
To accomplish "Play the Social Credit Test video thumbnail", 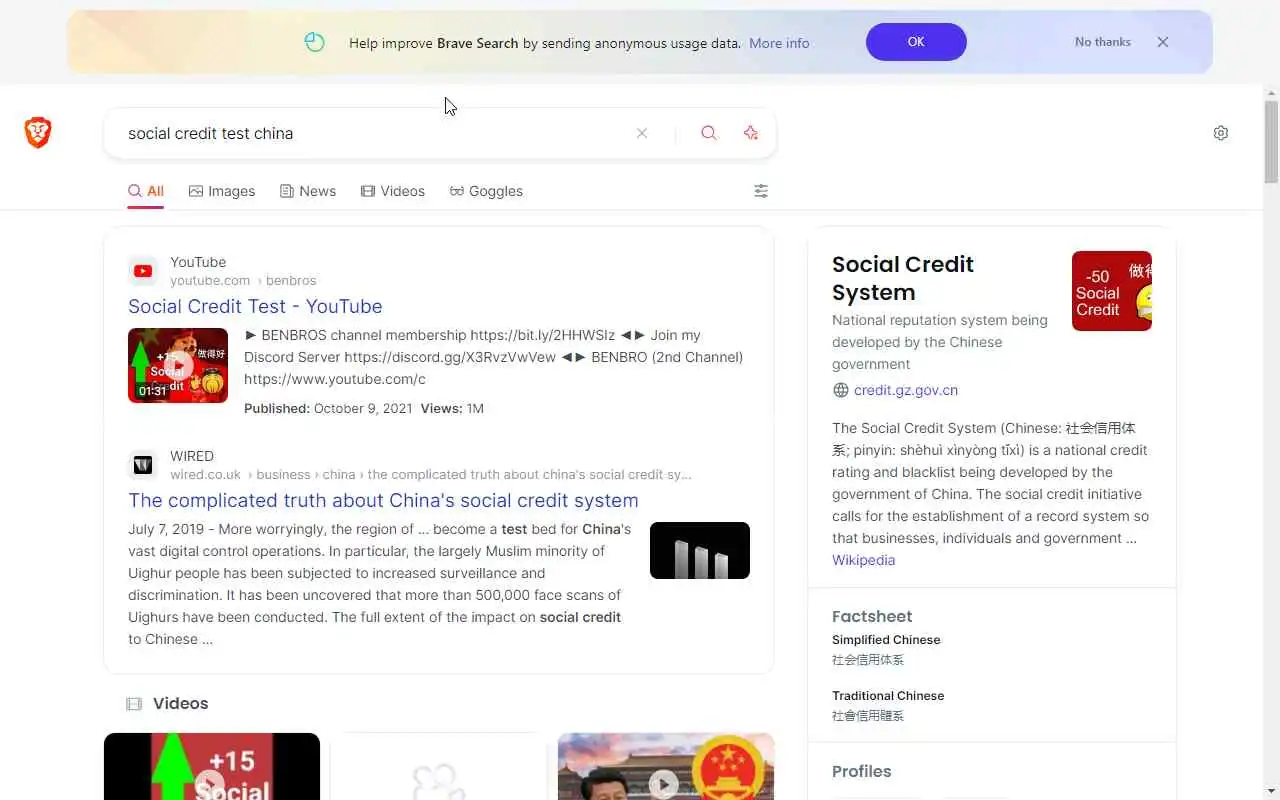I will pyautogui.click(x=178, y=365).
